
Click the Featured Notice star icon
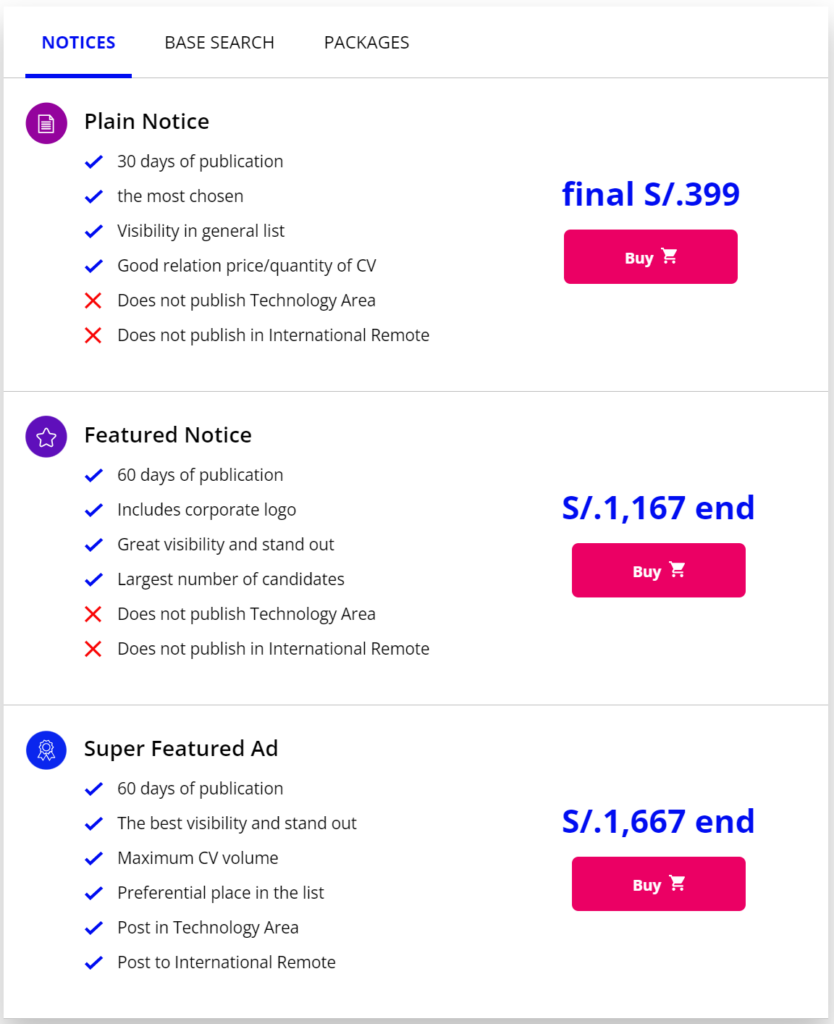(46, 436)
